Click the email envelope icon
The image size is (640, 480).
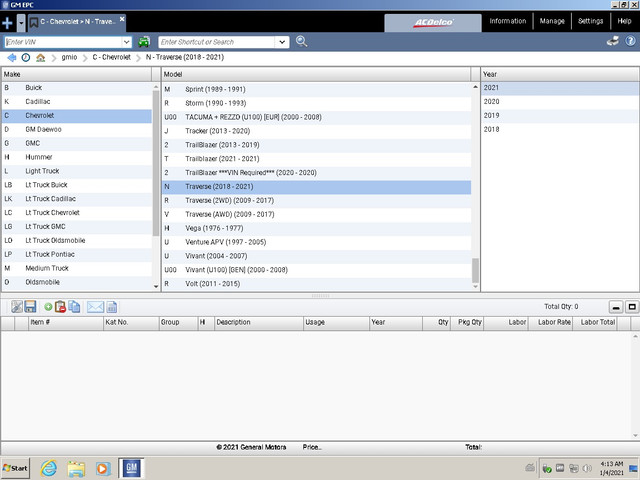96,307
